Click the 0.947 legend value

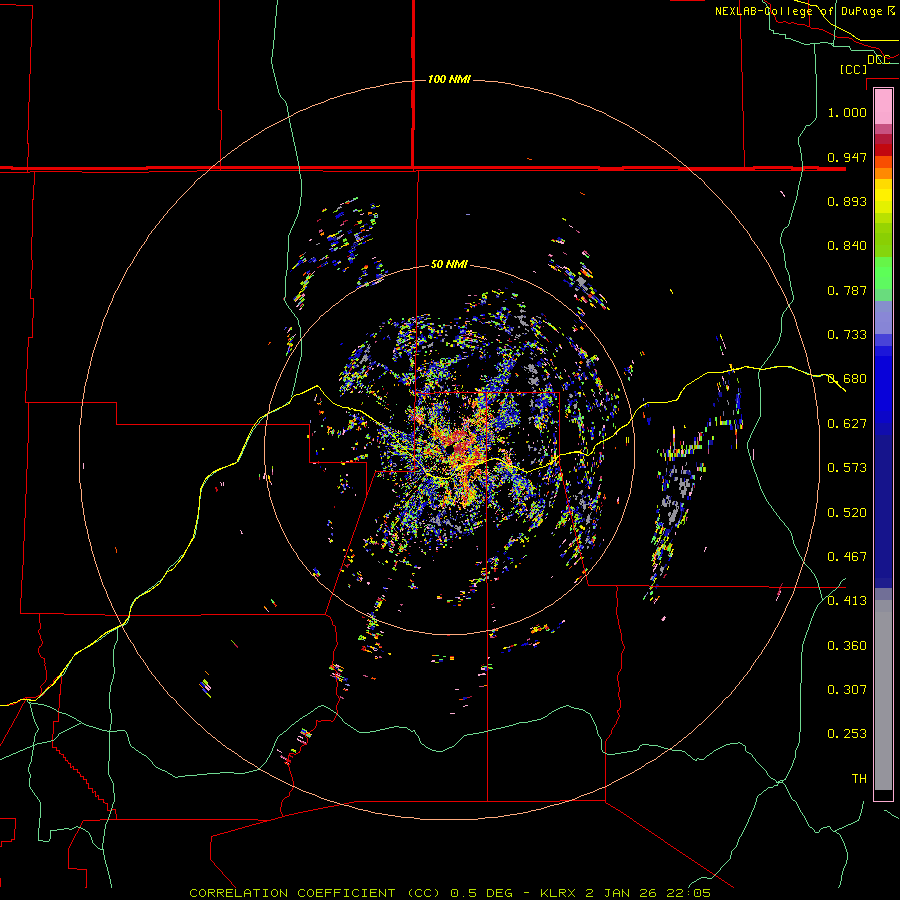[x=847, y=157]
